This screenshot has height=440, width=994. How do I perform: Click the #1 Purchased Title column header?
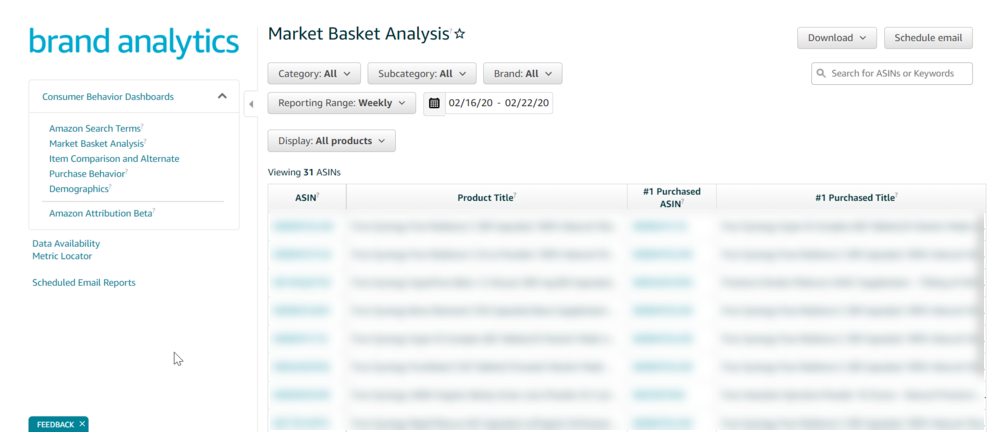851,198
